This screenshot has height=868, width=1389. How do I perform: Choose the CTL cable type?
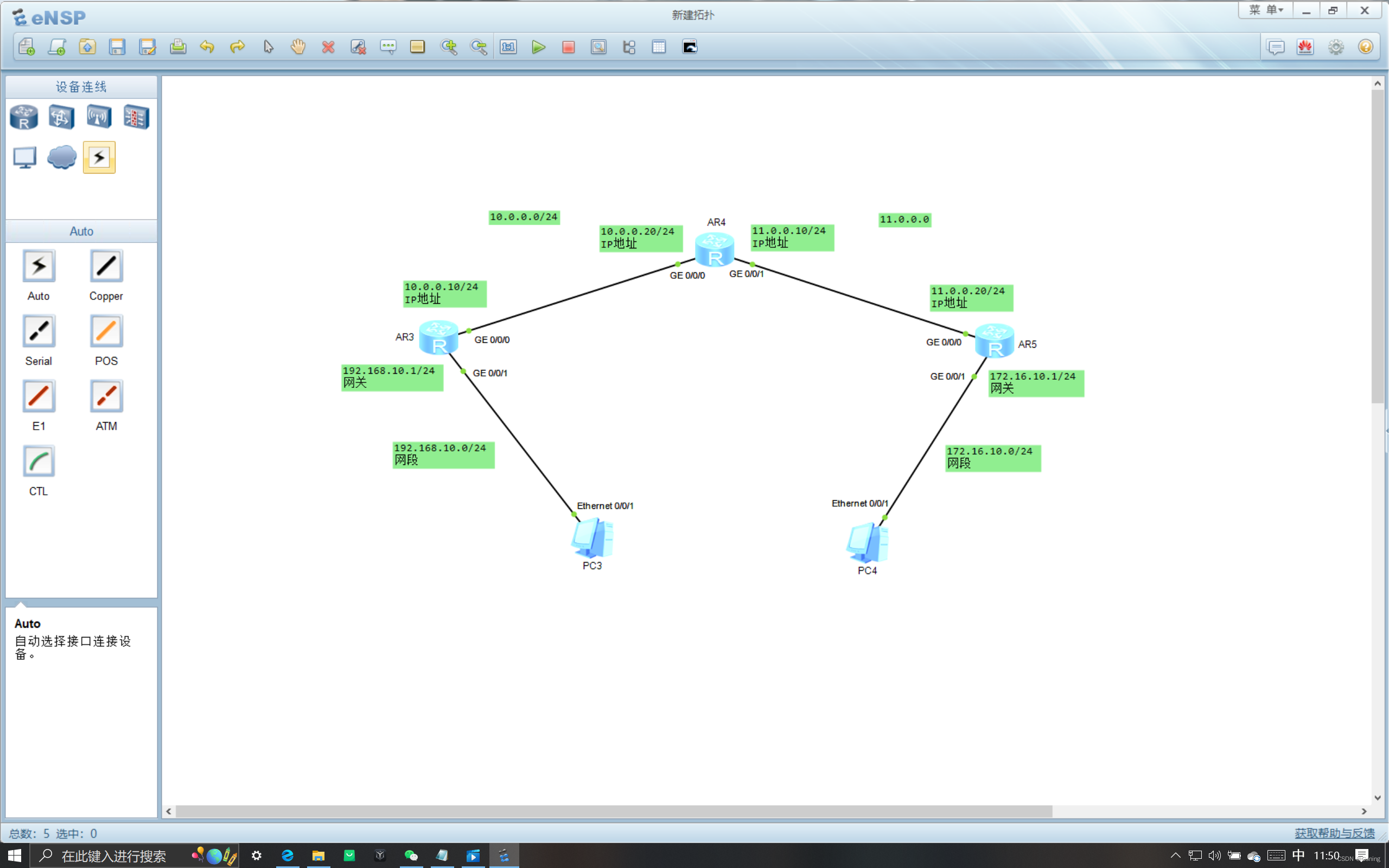(x=39, y=461)
